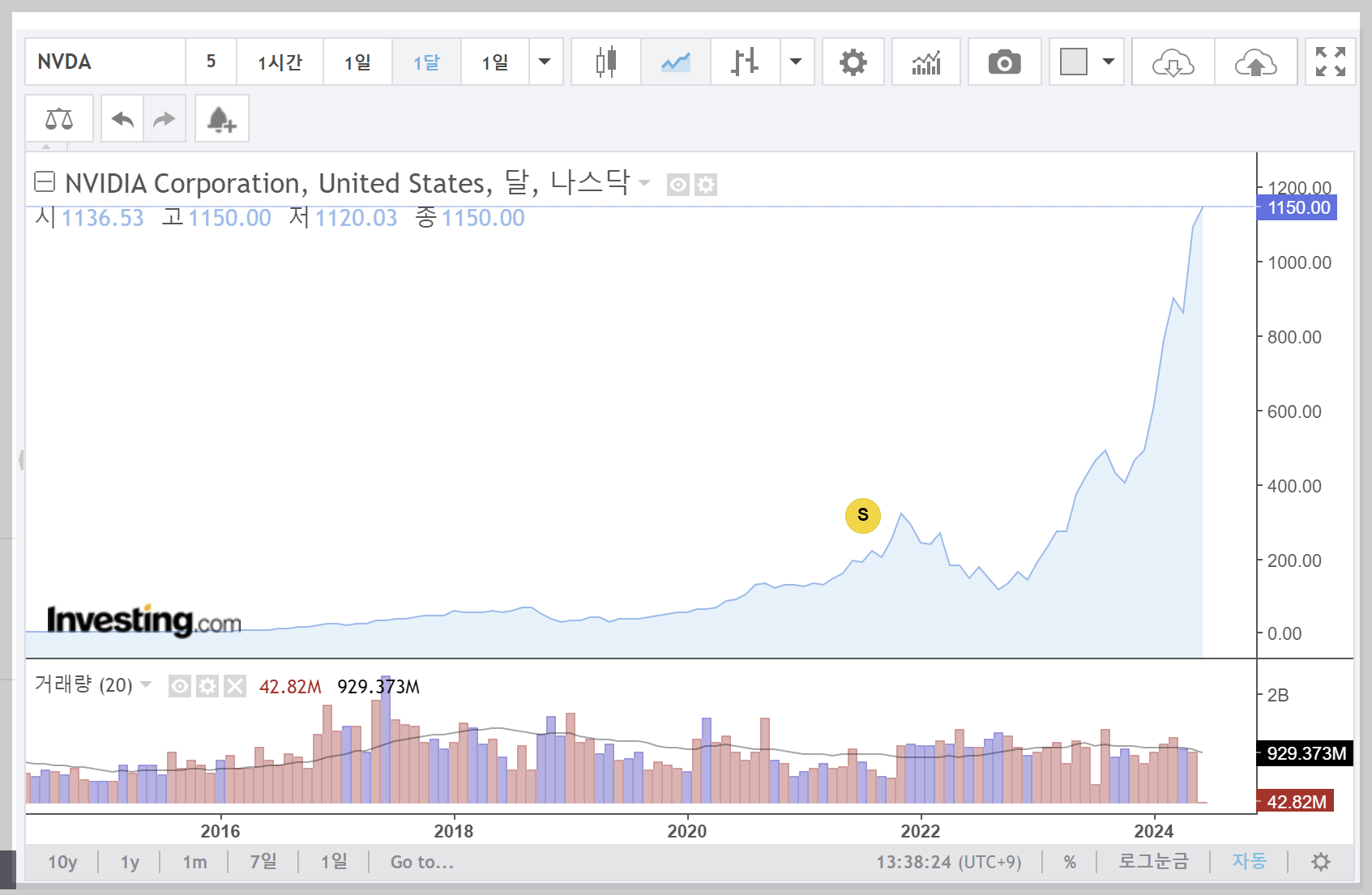Open the chart style dropdown arrow
This screenshot has height=895, width=1372.
pyautogui.click(x=797, y=62)
